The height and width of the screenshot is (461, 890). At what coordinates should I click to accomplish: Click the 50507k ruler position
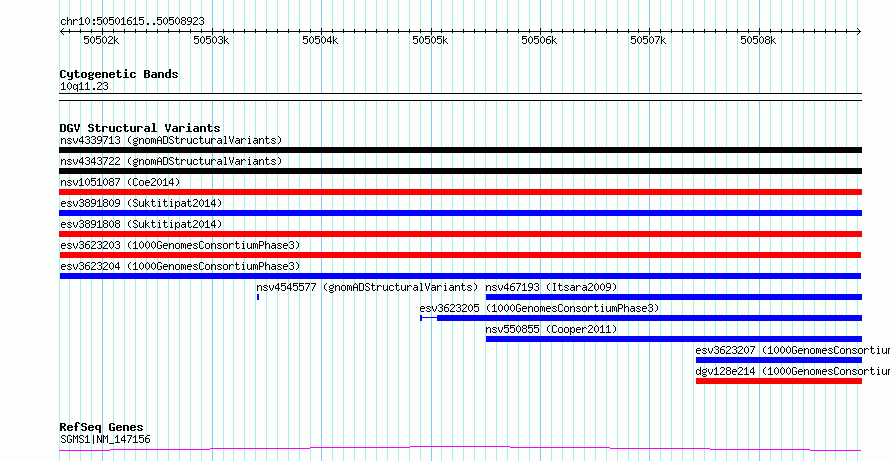pos(649,40)
